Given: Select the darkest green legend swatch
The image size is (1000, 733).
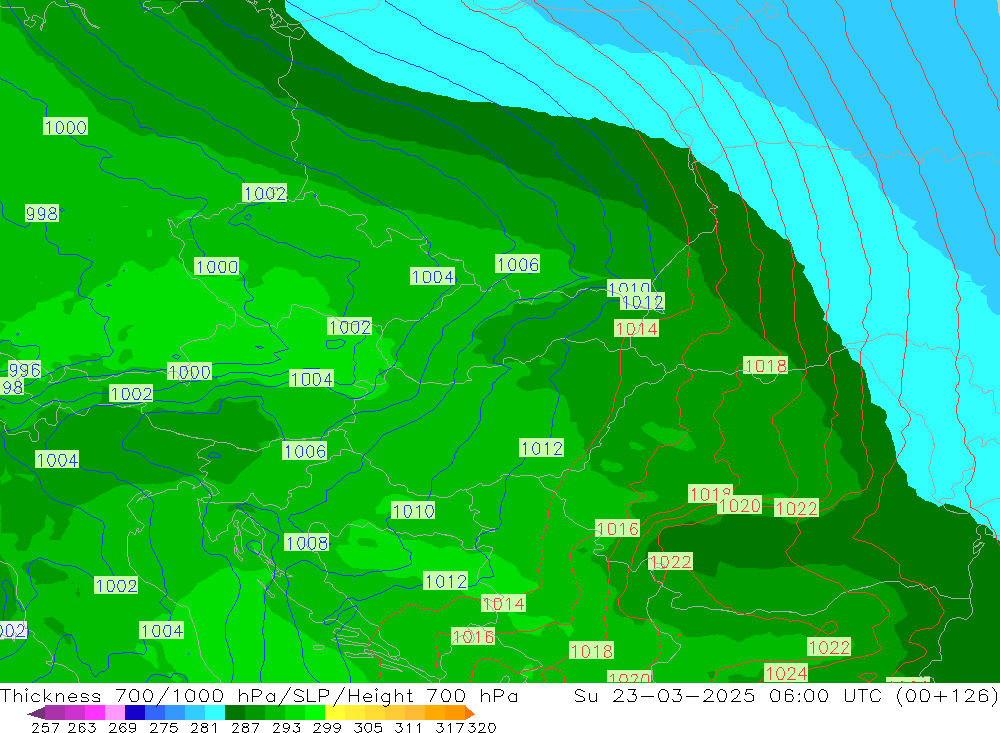Looking at the screenshot, I should coord(235,713).
